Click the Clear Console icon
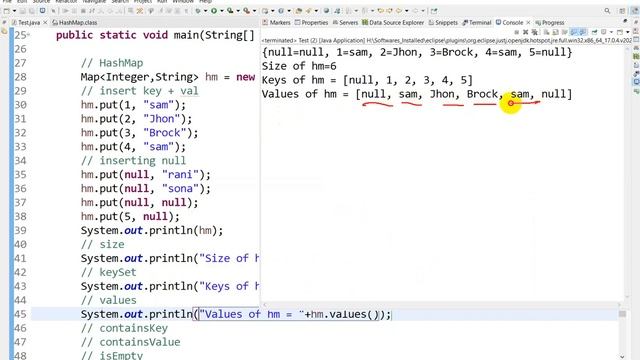 pos(546,32)
